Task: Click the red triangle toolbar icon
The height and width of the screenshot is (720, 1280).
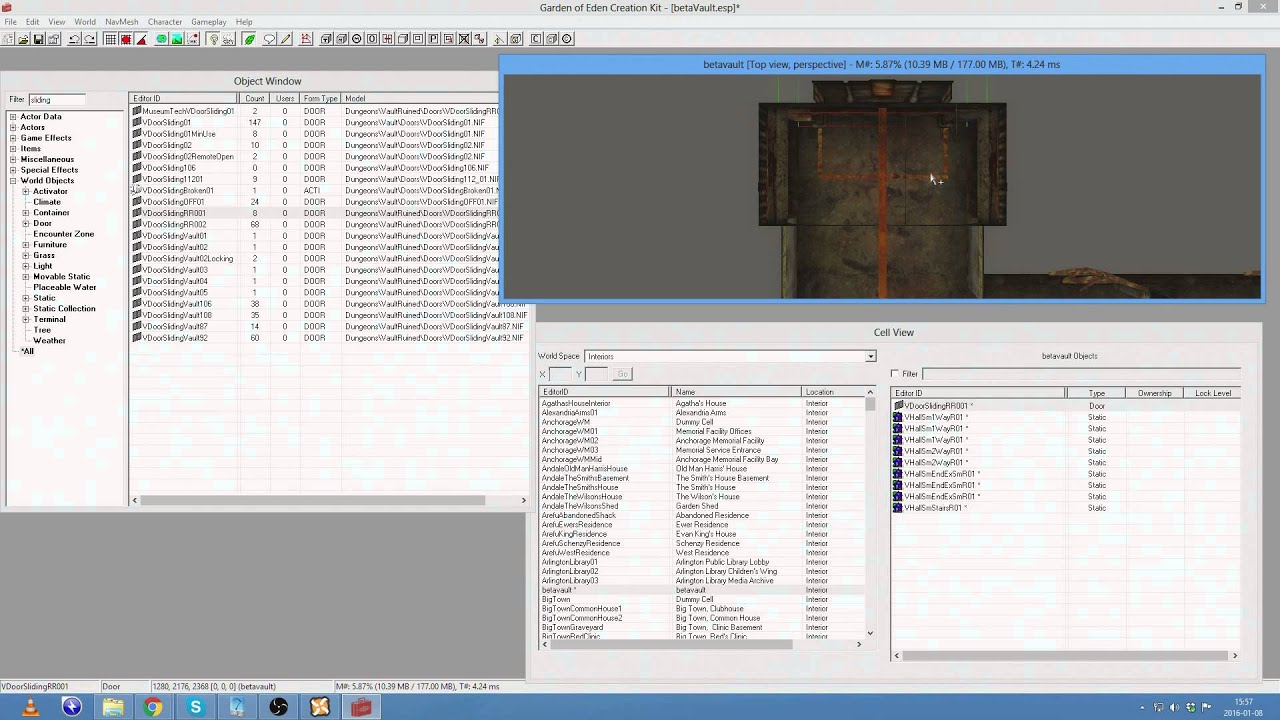Action: click(x=141, y=39)
